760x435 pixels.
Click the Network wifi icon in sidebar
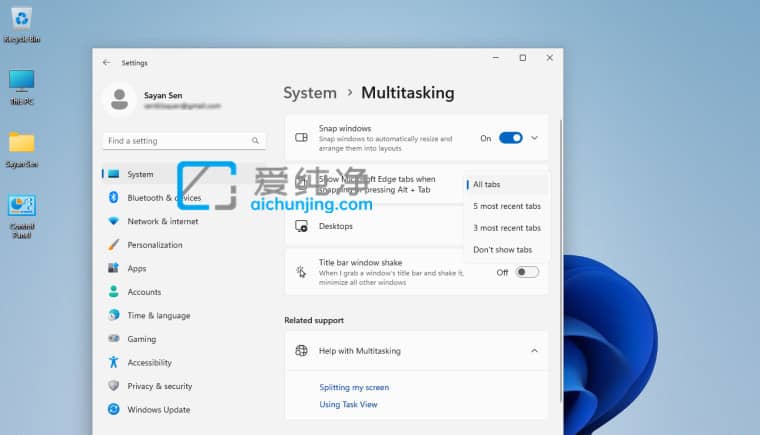click(x=113, y=221)
